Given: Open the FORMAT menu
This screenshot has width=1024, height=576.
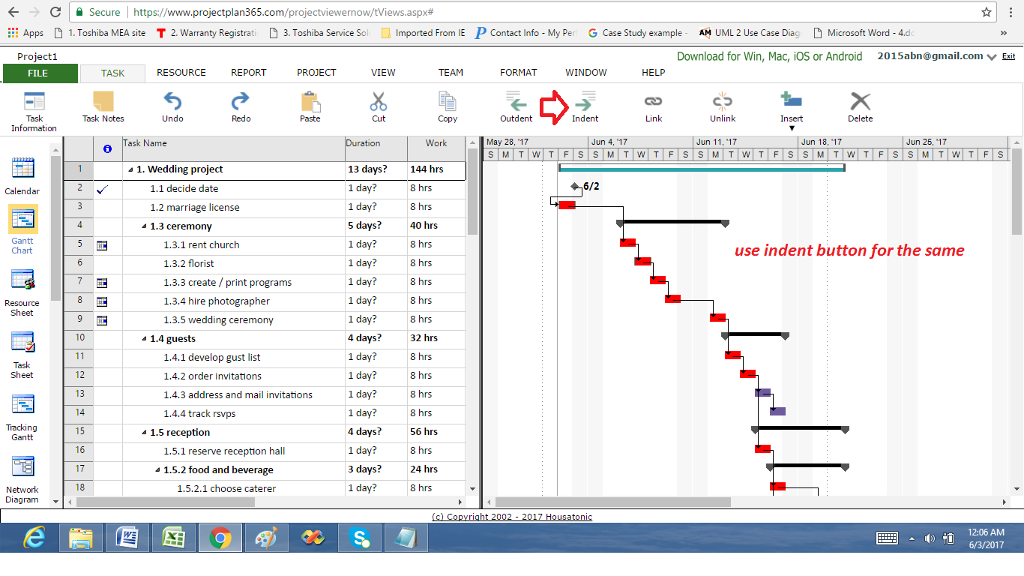Looking at the screenshot, I should tap(518, 72).
